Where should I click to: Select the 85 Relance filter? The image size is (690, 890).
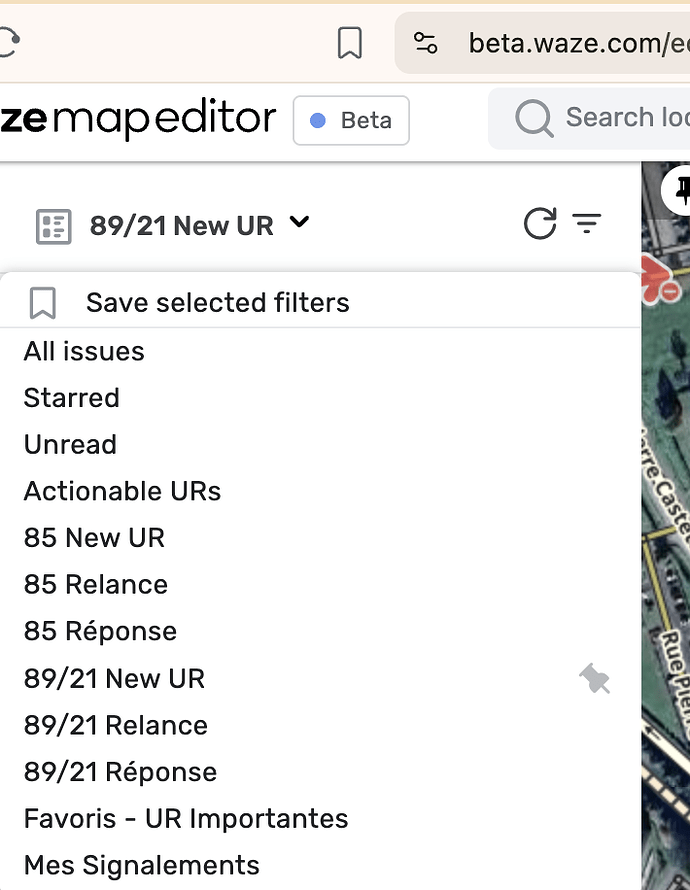[96, 585]
